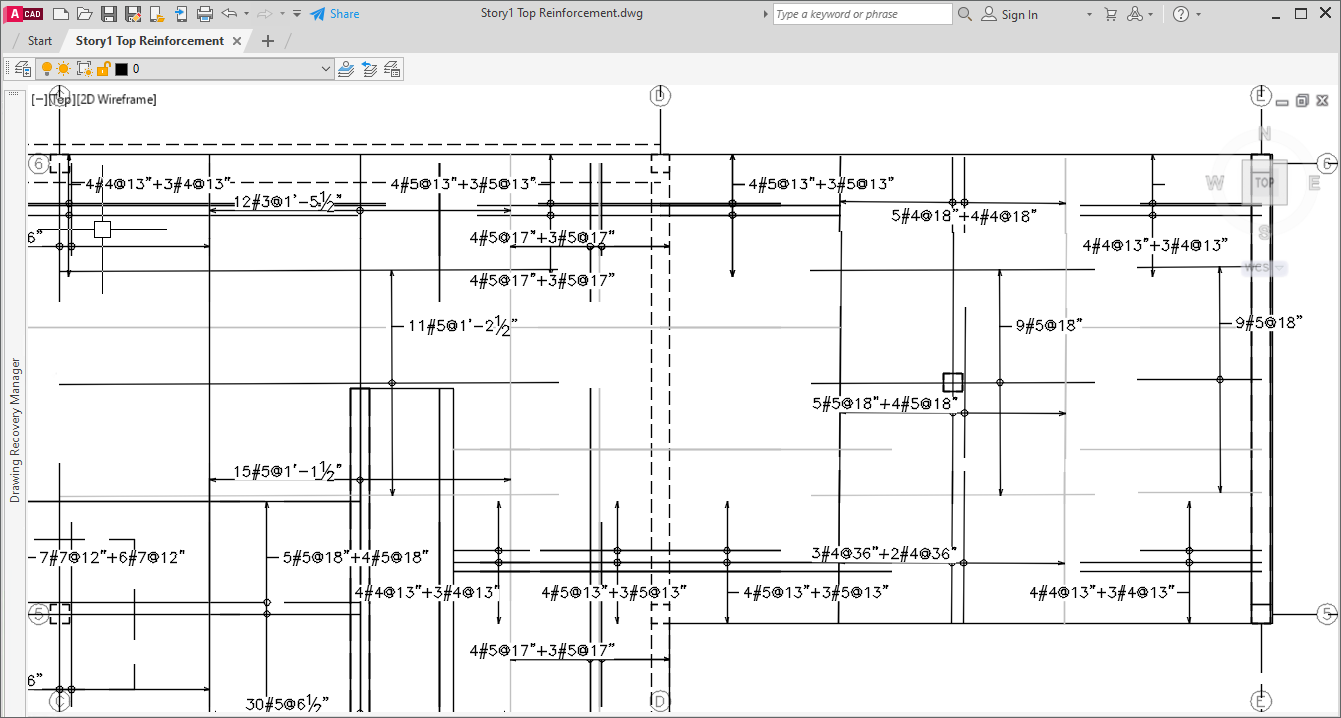Open the [Top] view controls menu
1341x718 pixels.
tap(60, 99)
